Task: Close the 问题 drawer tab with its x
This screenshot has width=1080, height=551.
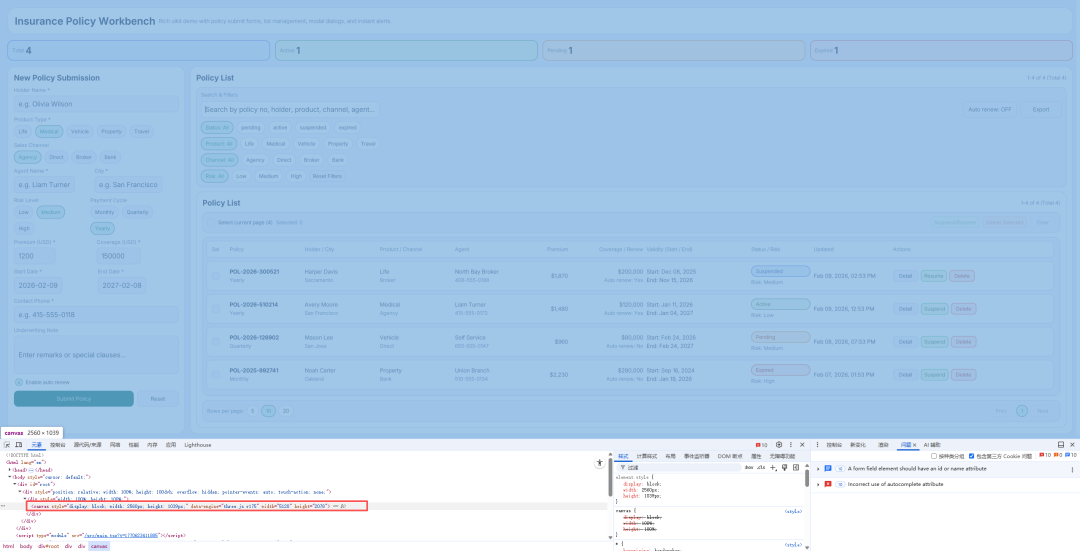Action: [x=915, y=446]
